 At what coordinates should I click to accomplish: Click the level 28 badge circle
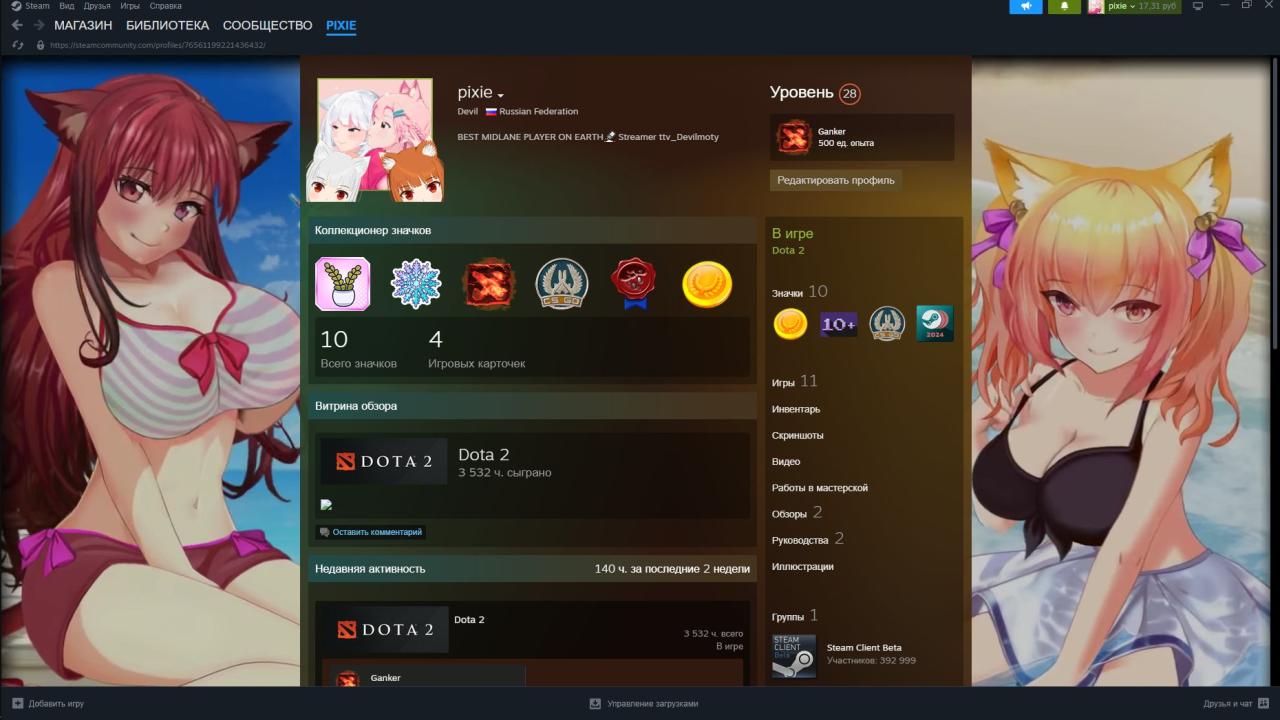coord(850,94)
